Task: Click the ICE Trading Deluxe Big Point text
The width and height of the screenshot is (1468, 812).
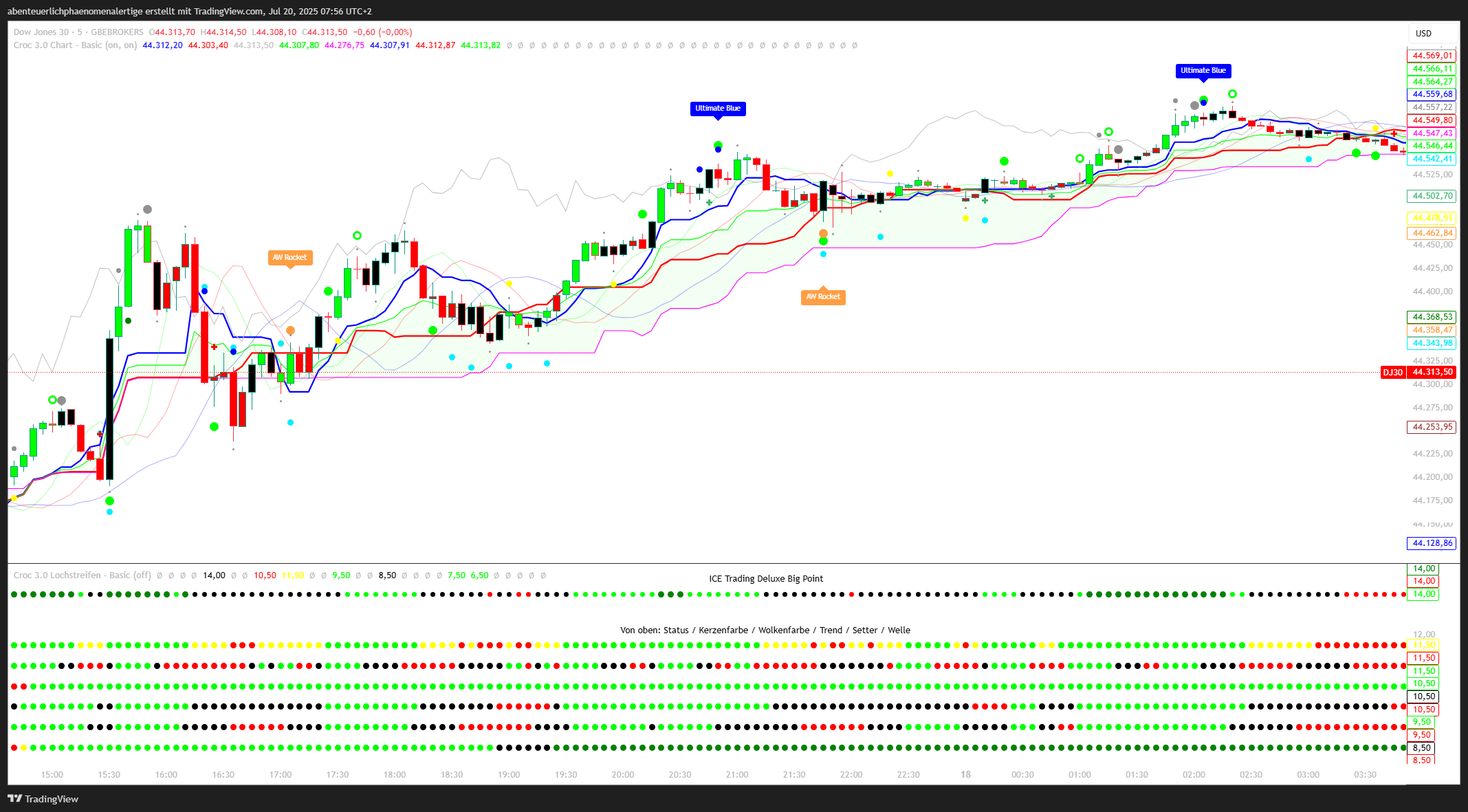Action: [766, 579]
